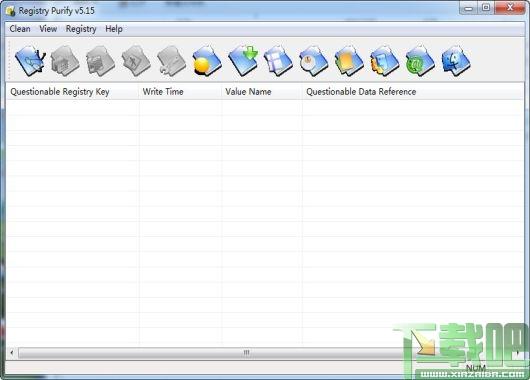Click the folder icon with green @ symbol
Image resolution: width=530 pixels, height=380 pixels.
click(x=420, y=61)
